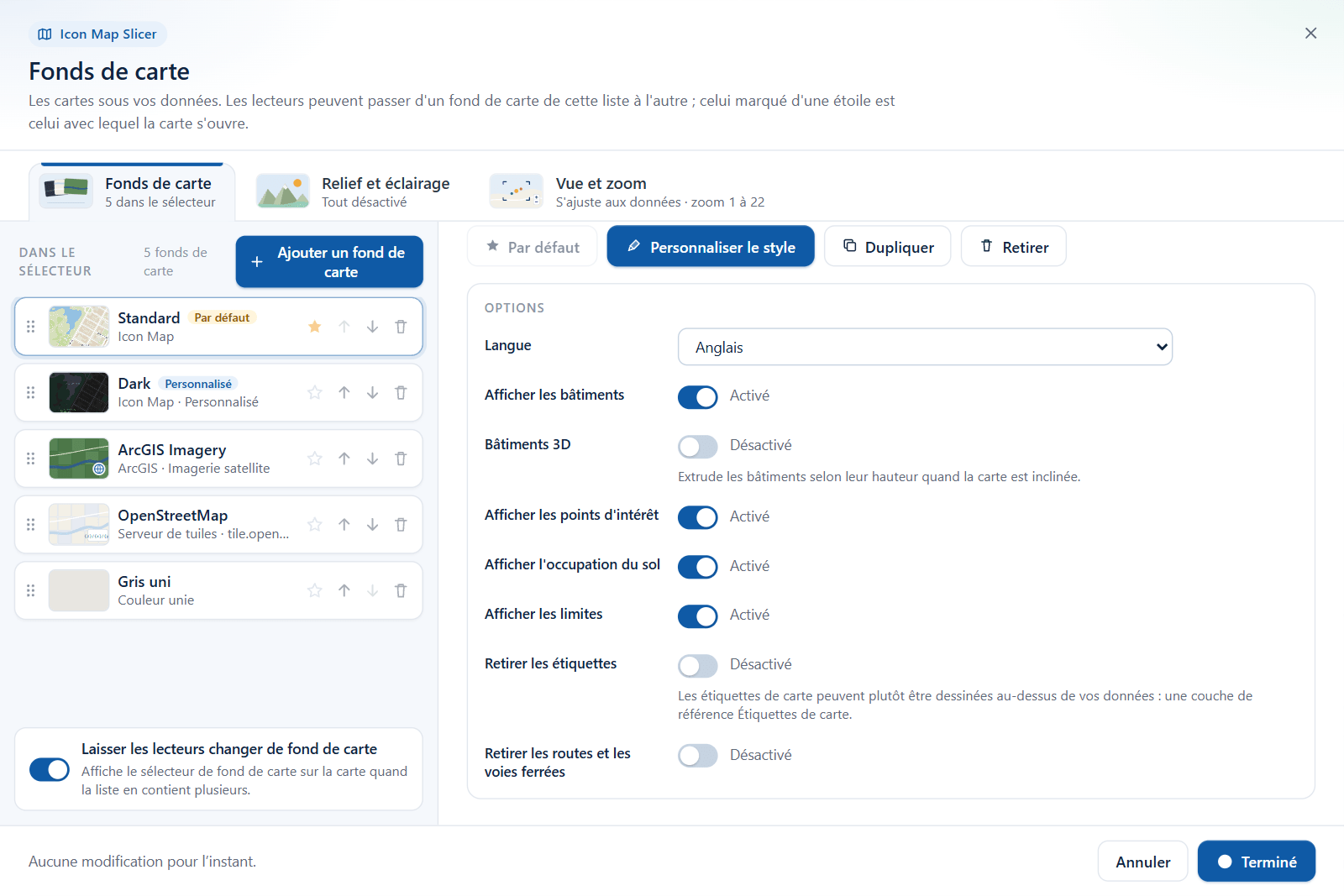
Task: Move Dark basemap up
Action: 344,393
